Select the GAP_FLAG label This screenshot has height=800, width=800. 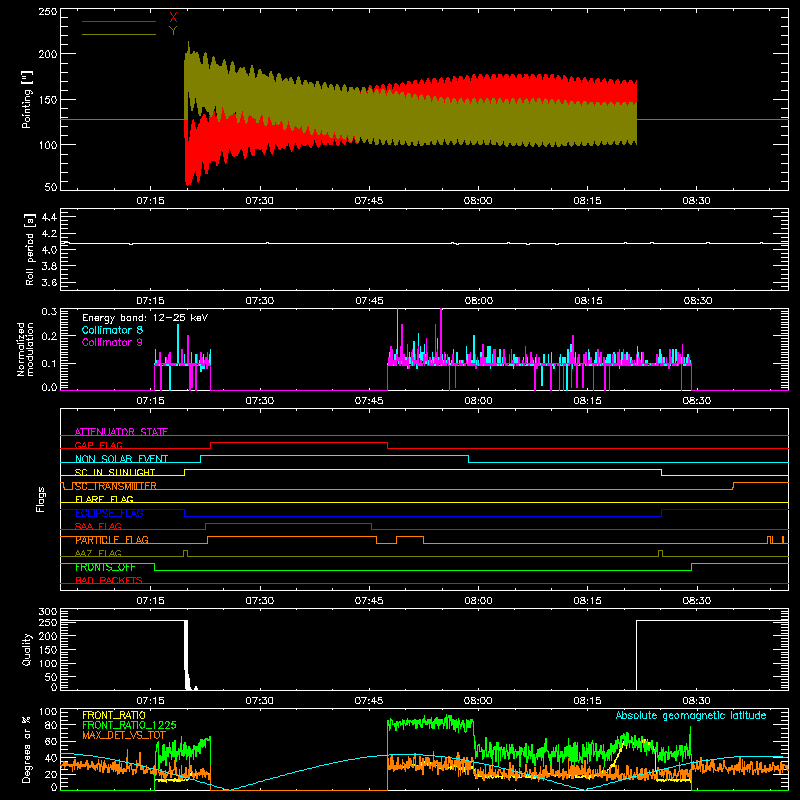click(x=98, y=445)
